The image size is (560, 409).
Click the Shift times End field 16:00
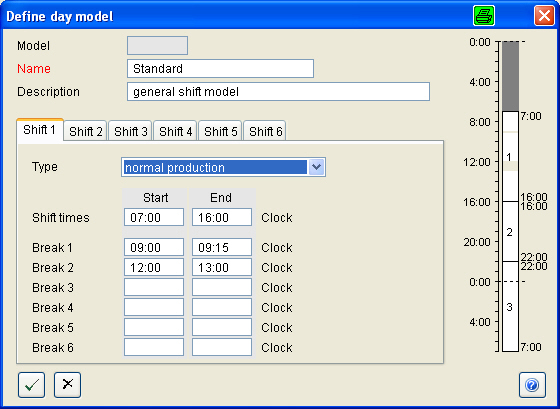(222, 217)
